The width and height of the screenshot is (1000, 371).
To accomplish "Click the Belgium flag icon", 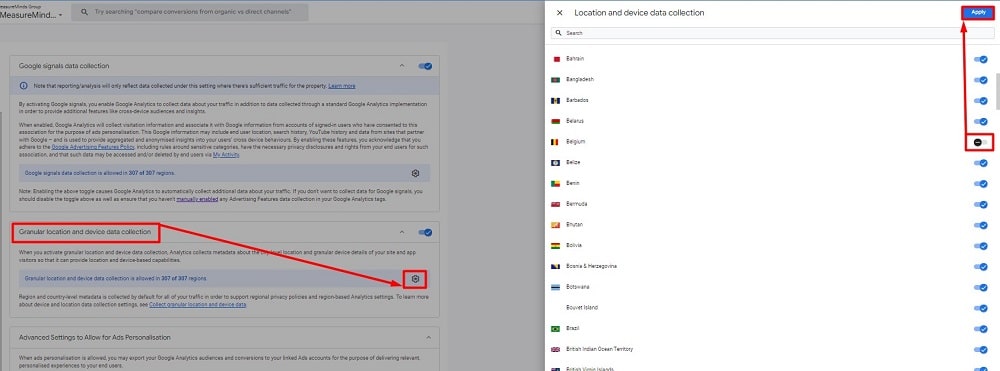I will (556, 142).
